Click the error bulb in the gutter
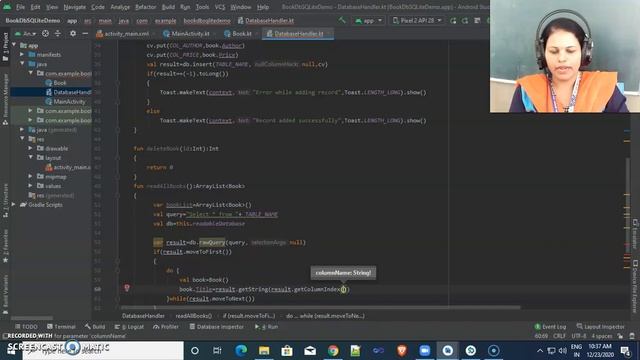The image size is (640, 360). pos(127,288)
